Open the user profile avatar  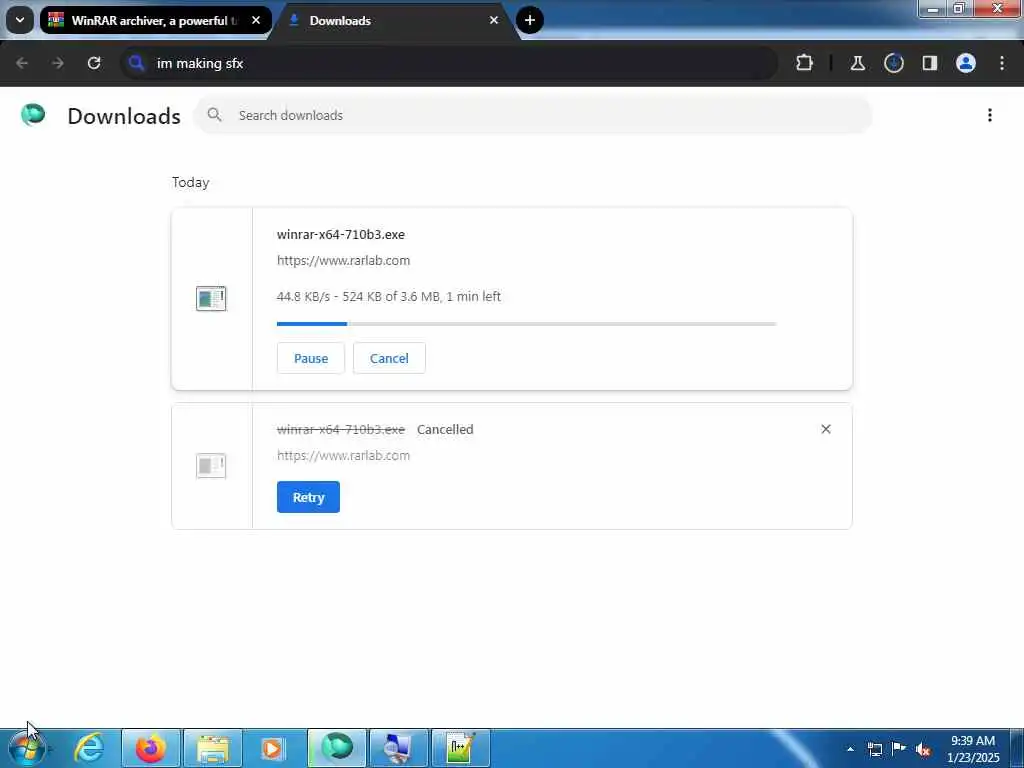click(966, 63)
